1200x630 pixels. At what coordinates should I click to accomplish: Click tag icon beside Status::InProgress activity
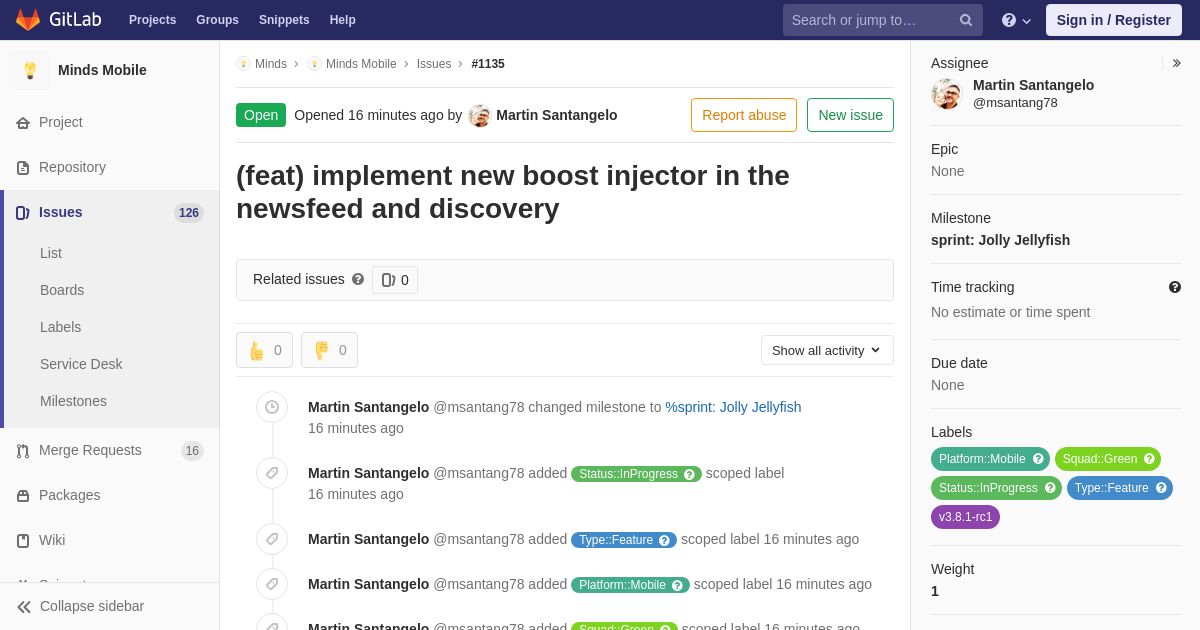[272, 473]
